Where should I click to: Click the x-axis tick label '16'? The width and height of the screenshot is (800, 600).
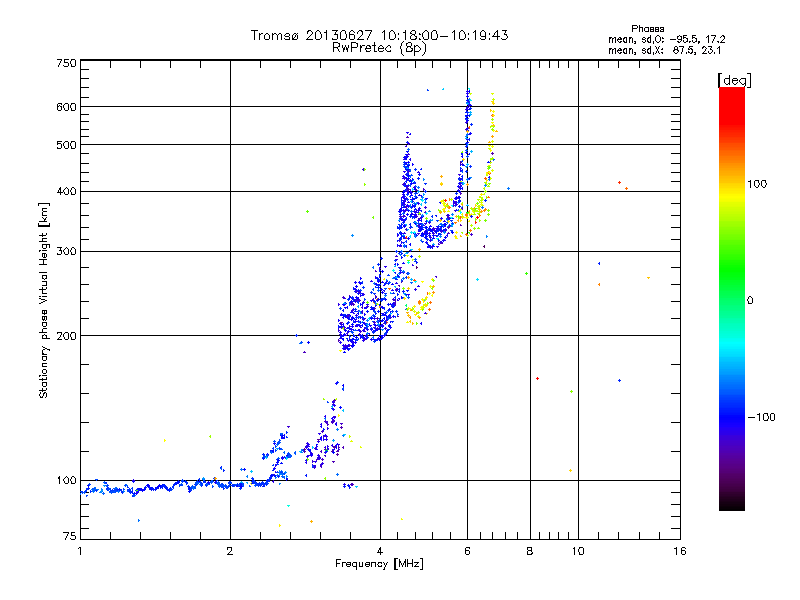(680, 551)
